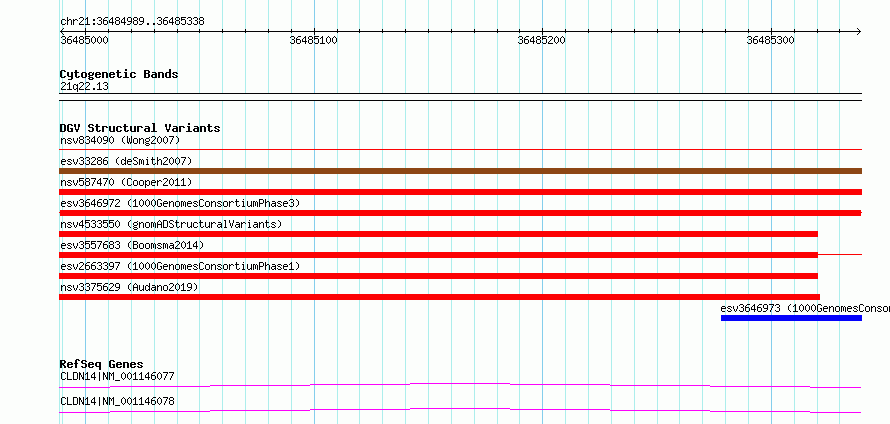The image size is (890, 424).
Task: Click the red nsv587470 variant bar
Action: [x=460, y=192]
